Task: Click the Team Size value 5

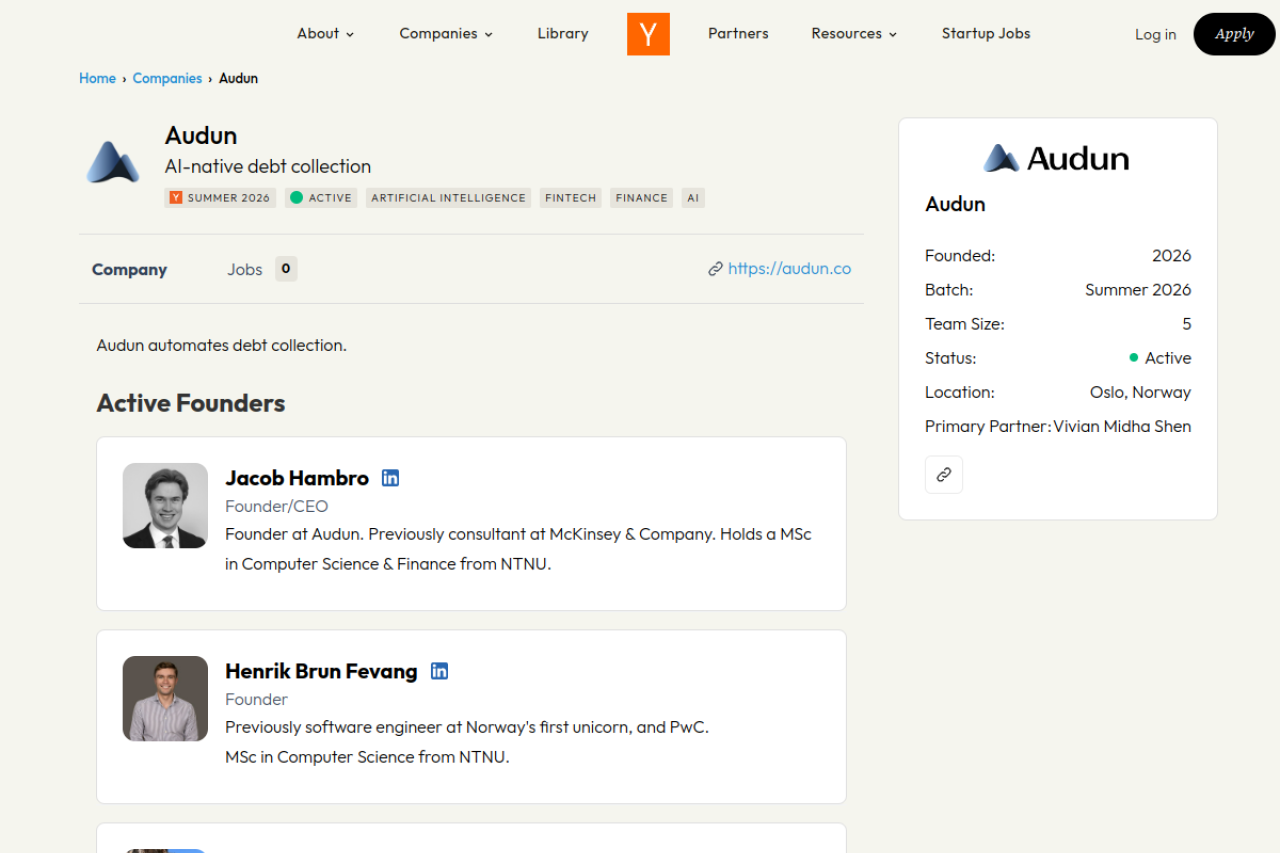Action: pyautogui.click(x=1187, y=324)
